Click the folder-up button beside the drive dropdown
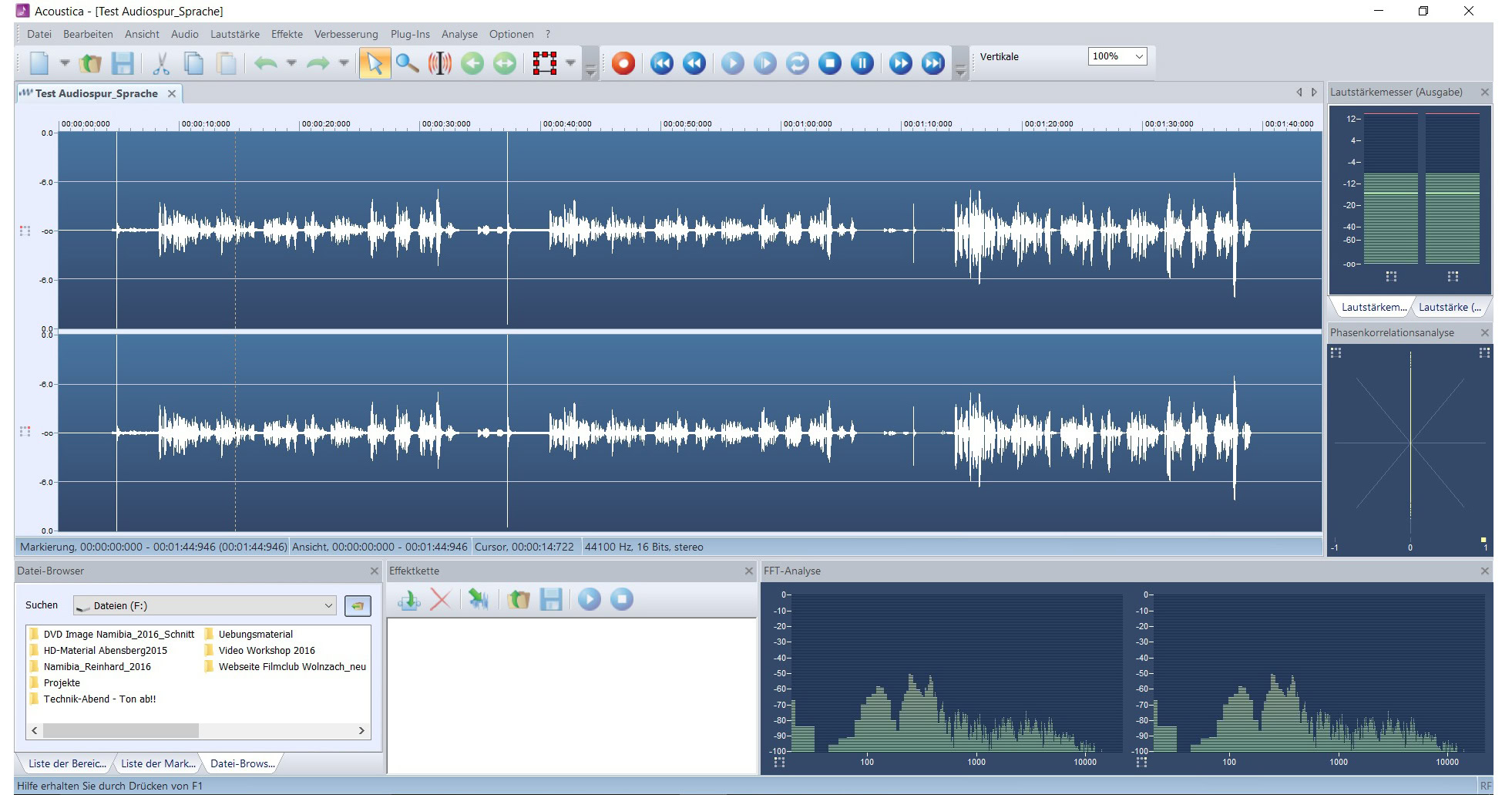 tap(357, 606)
